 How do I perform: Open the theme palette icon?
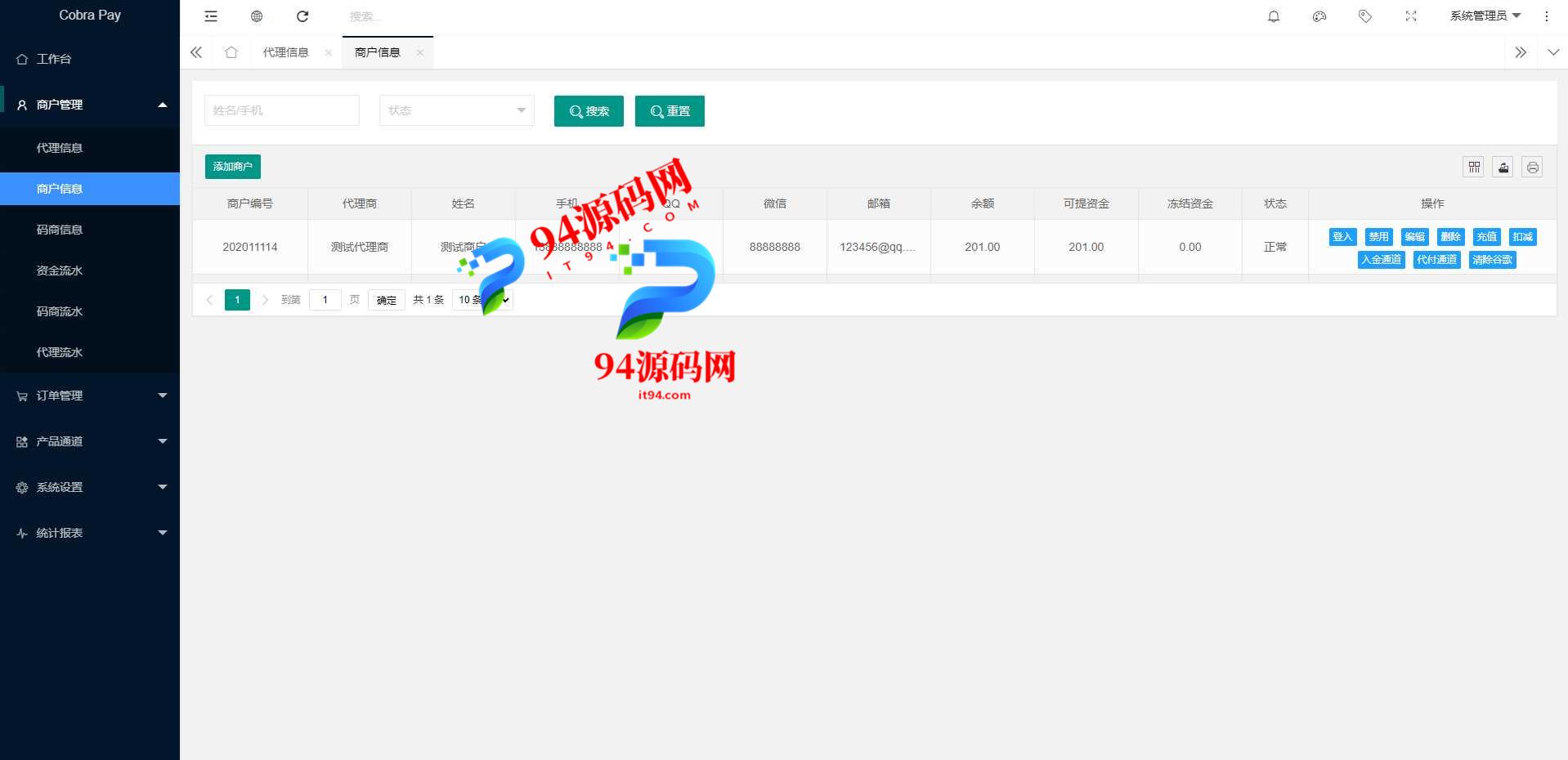[x=1319, y=16]
